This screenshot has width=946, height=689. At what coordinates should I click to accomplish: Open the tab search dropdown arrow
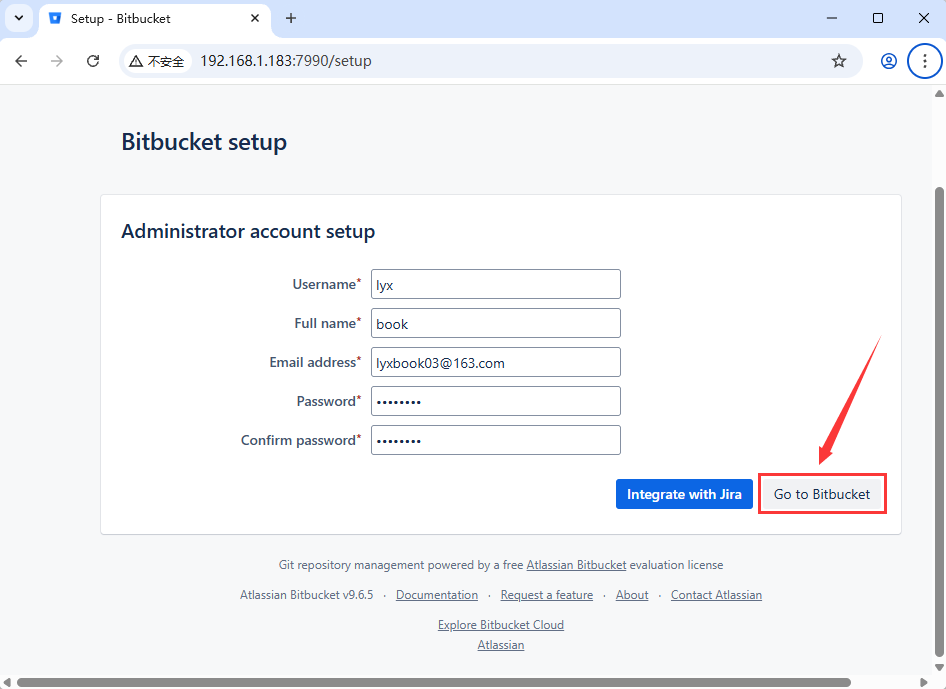tap(18, 18)
